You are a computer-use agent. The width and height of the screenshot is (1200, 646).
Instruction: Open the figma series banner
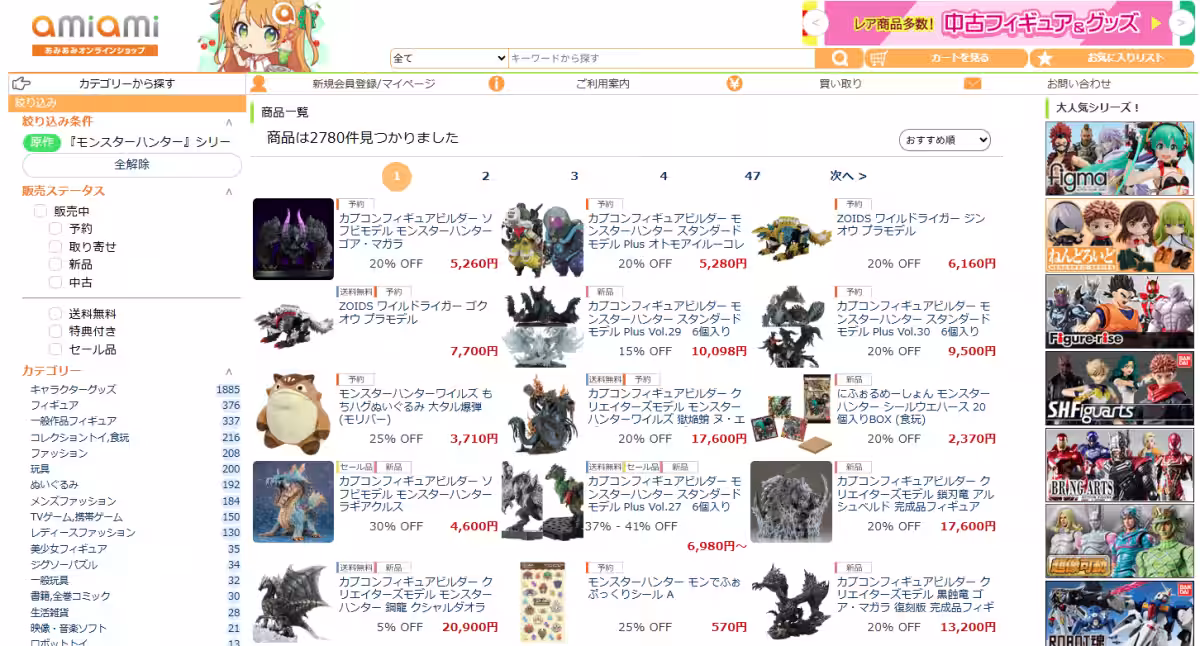(x=1119, y=158)
